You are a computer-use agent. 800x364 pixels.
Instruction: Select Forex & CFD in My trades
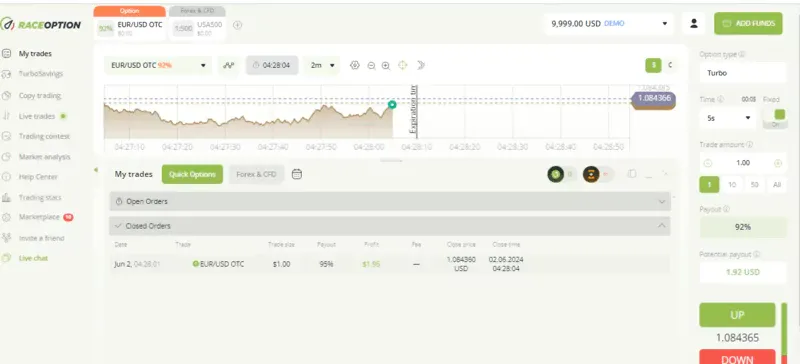pos(256,174)
